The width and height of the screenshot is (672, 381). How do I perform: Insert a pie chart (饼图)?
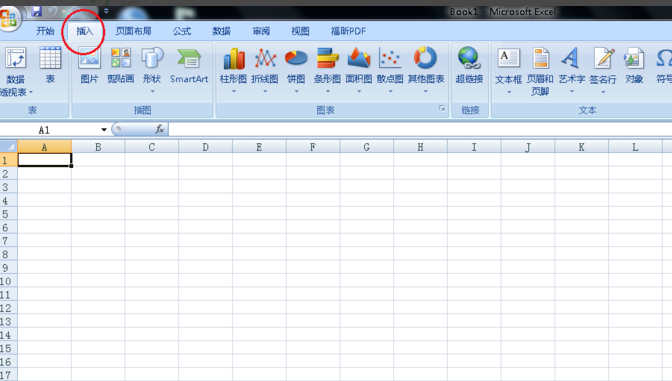pyautogui.click(x=296, y=59)
